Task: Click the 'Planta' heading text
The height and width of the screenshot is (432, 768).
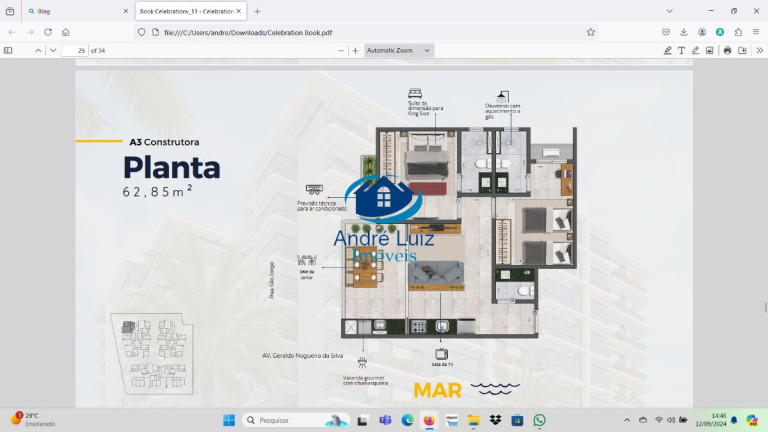Action: pos(172,168)
